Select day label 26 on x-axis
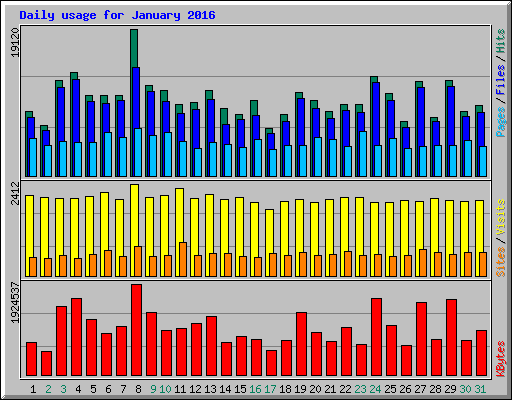Image resolution: width=512 pixels, height=400 pixels. pos(405,389)
